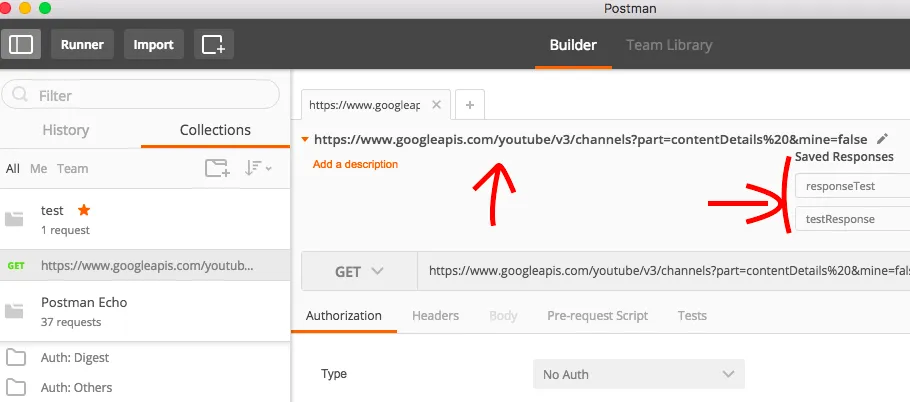Image resolution: width=910 pixels, height=402 pixels.
Task: Open the GET method dropdown
Action: 359,271
